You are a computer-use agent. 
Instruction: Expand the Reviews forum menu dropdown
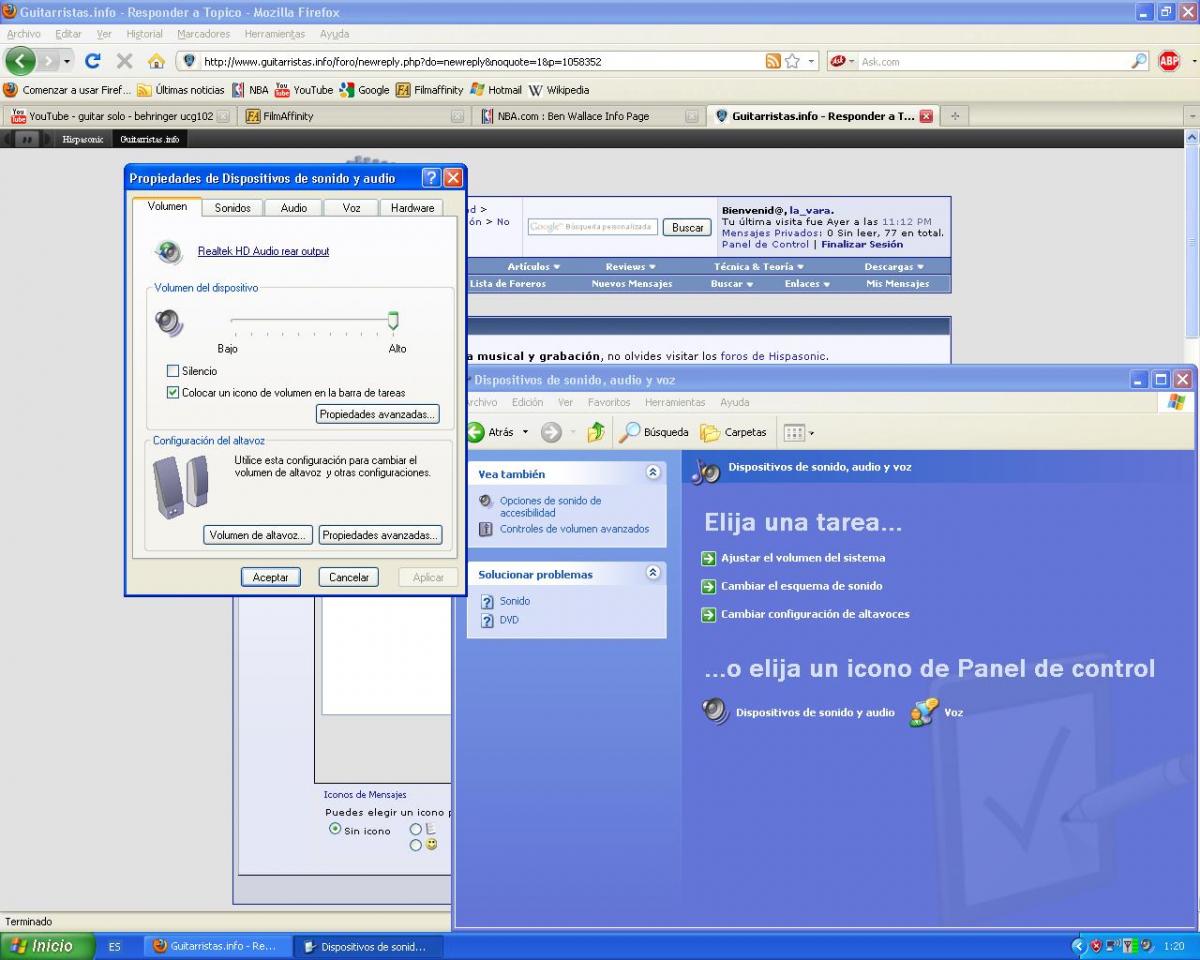tap(631, 267)
